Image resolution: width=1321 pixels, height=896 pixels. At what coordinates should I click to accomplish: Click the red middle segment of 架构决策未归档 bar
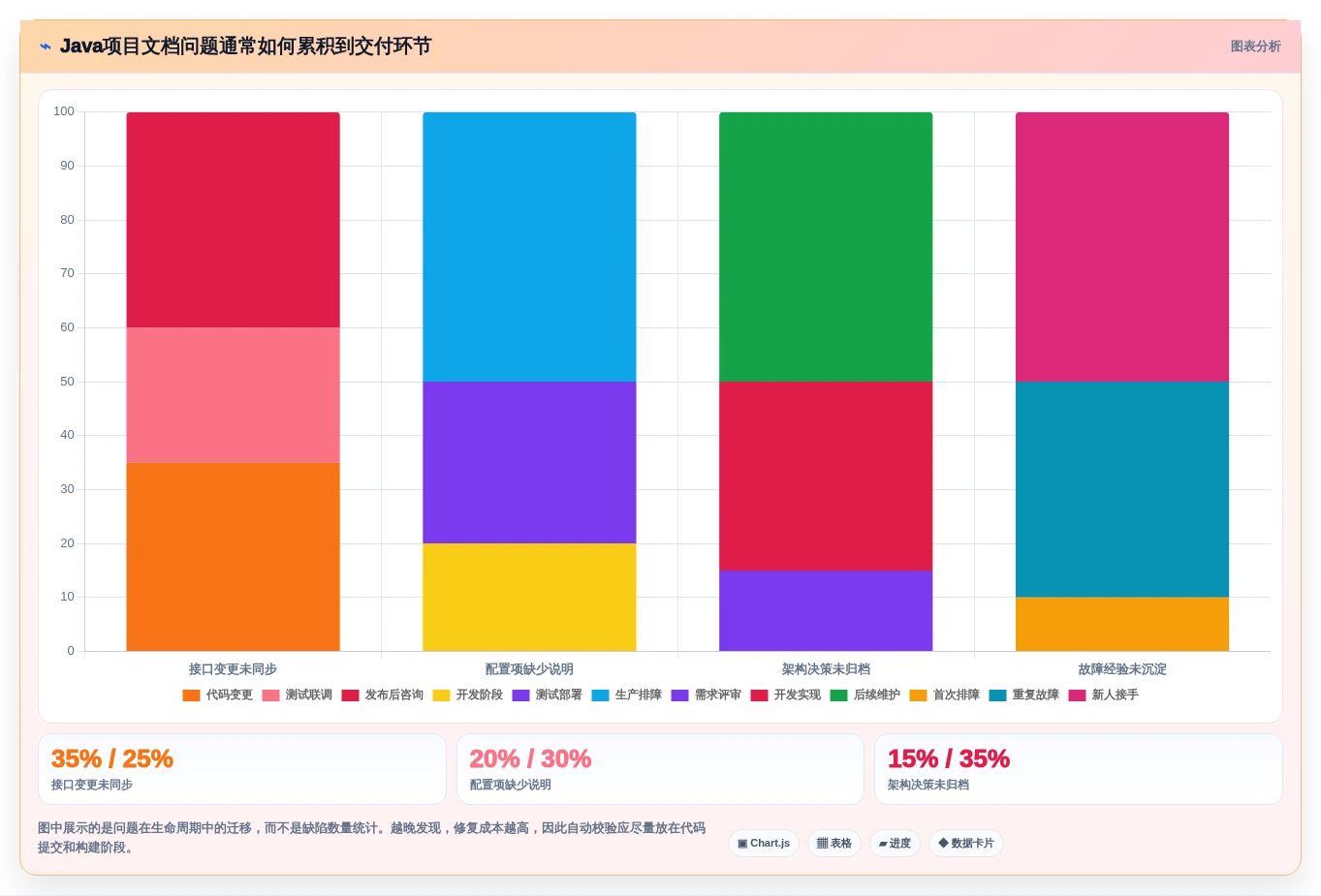tap(826, 477)
